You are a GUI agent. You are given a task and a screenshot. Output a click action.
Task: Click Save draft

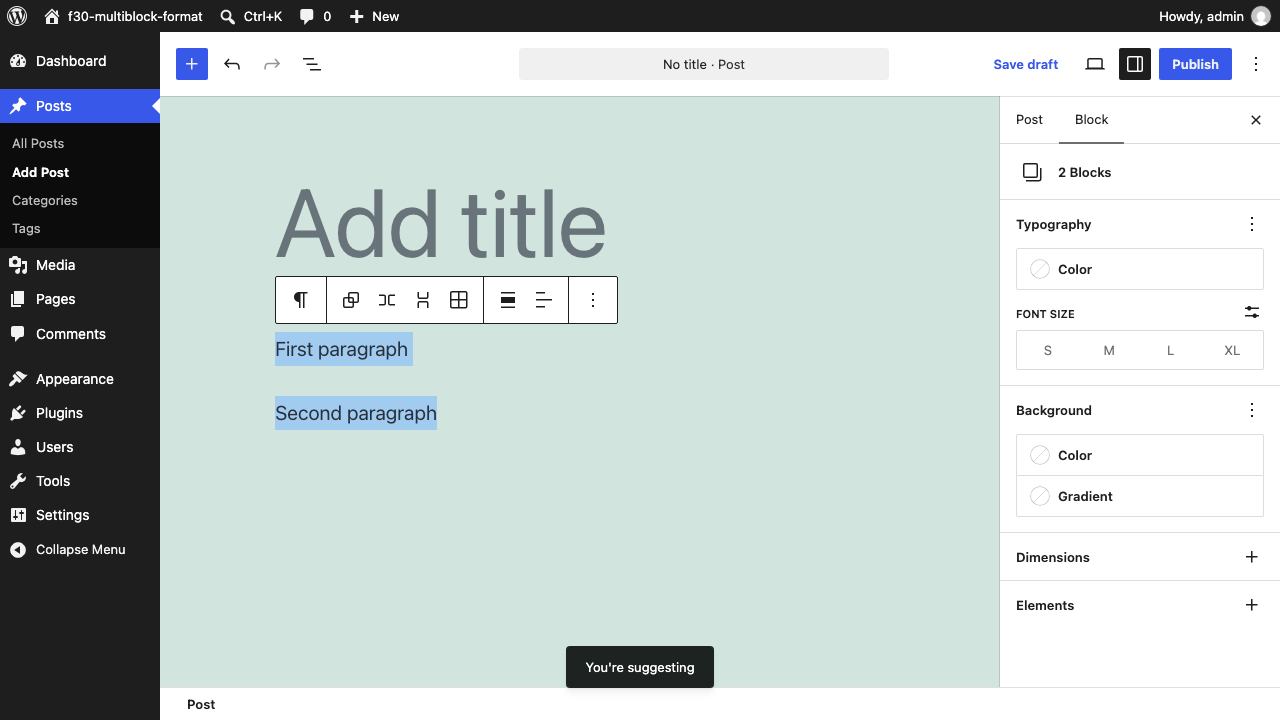[1025, 64]
